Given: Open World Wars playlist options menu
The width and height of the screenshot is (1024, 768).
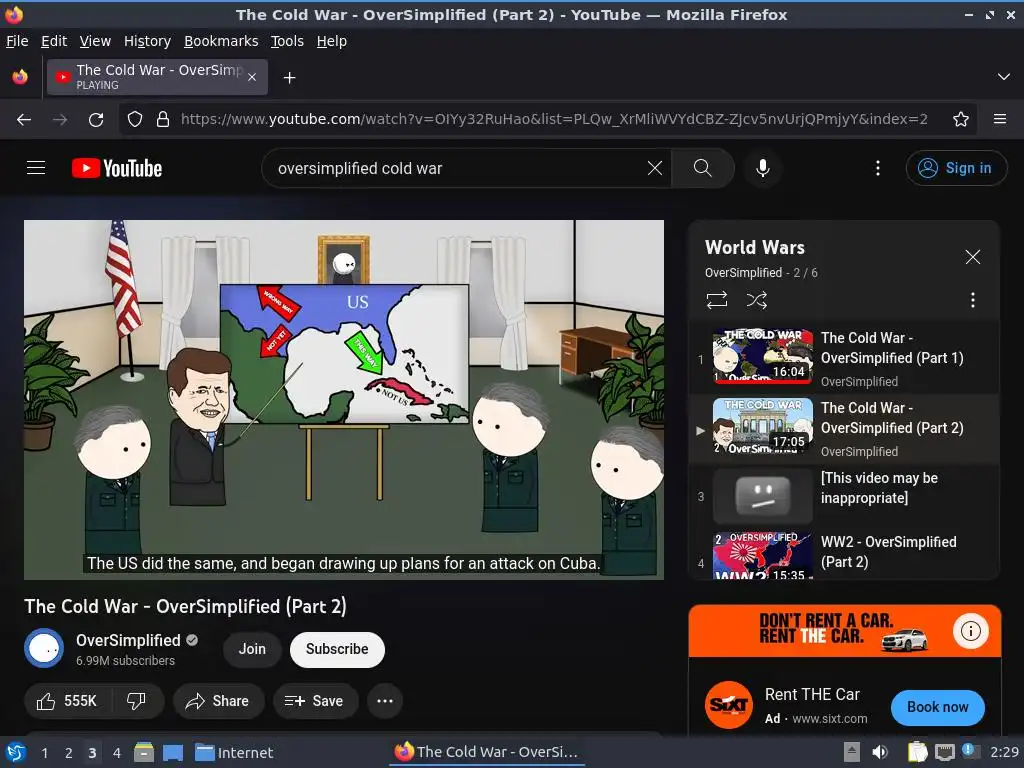Looking at the screenshot, I should coord(972,300).
